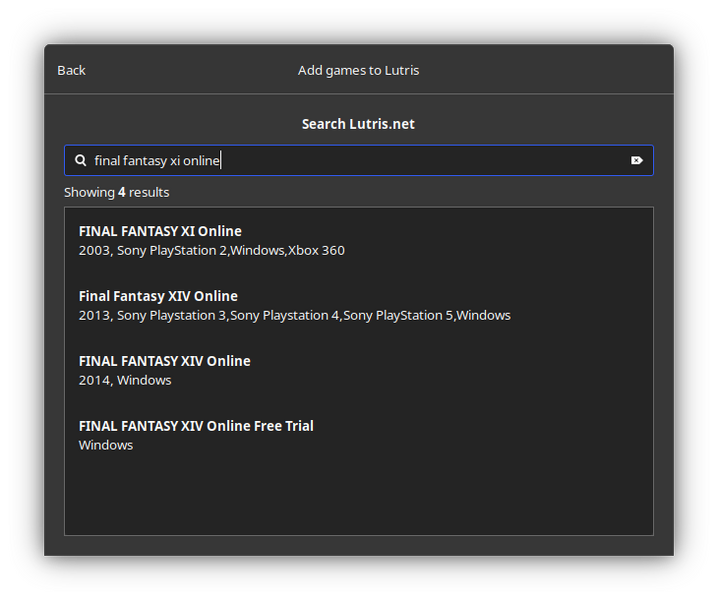Click the 'Showing 4 results' label
The height and width of the screenshot is (600, 718).
tap(117, 192)
